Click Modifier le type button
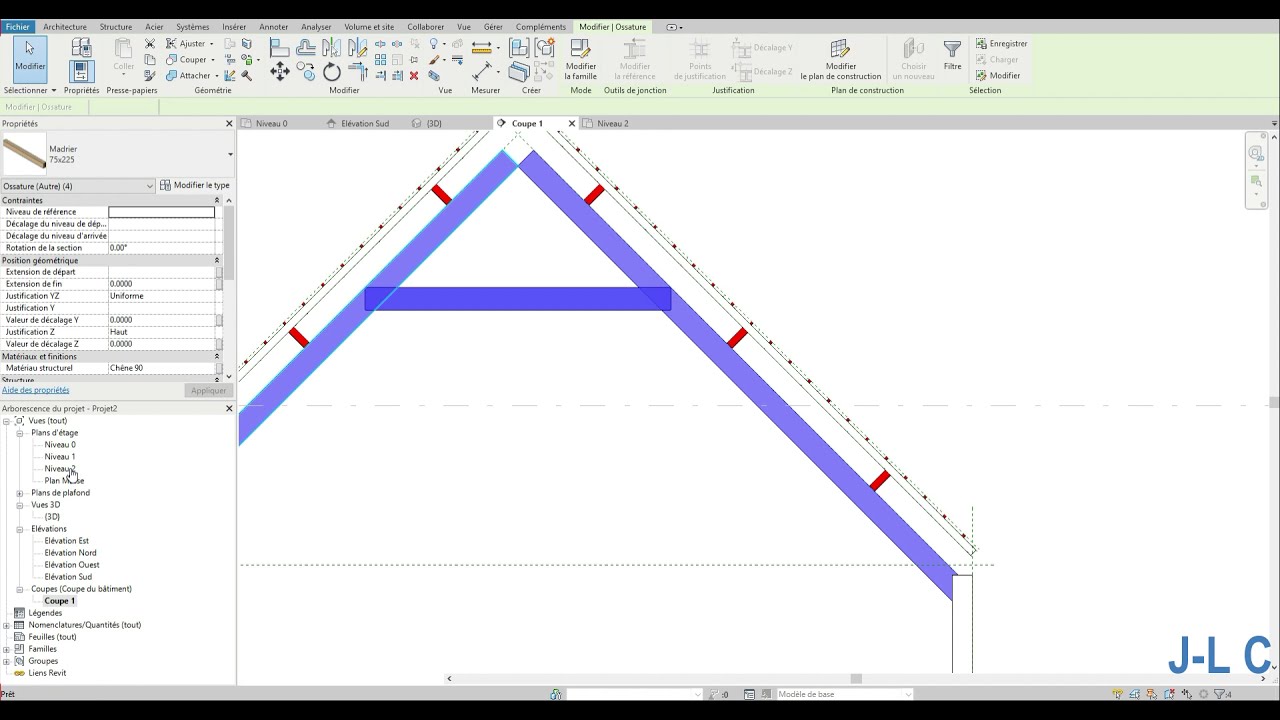This screenshot has width=1280, height=720. tap(195, 186)
